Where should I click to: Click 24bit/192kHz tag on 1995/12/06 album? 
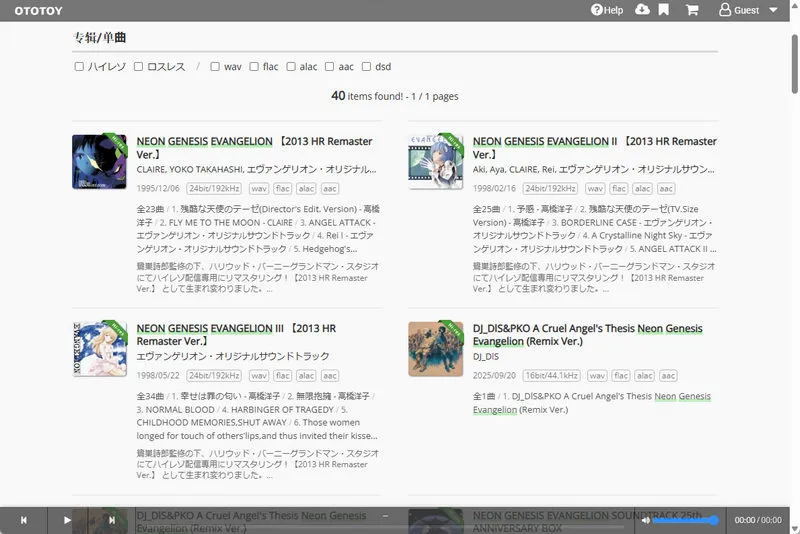214,189
